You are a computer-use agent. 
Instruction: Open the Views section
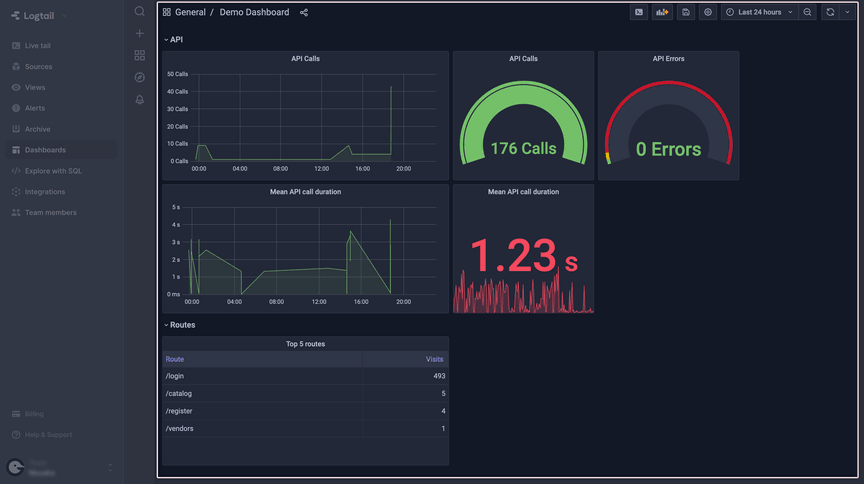point(35,88)
